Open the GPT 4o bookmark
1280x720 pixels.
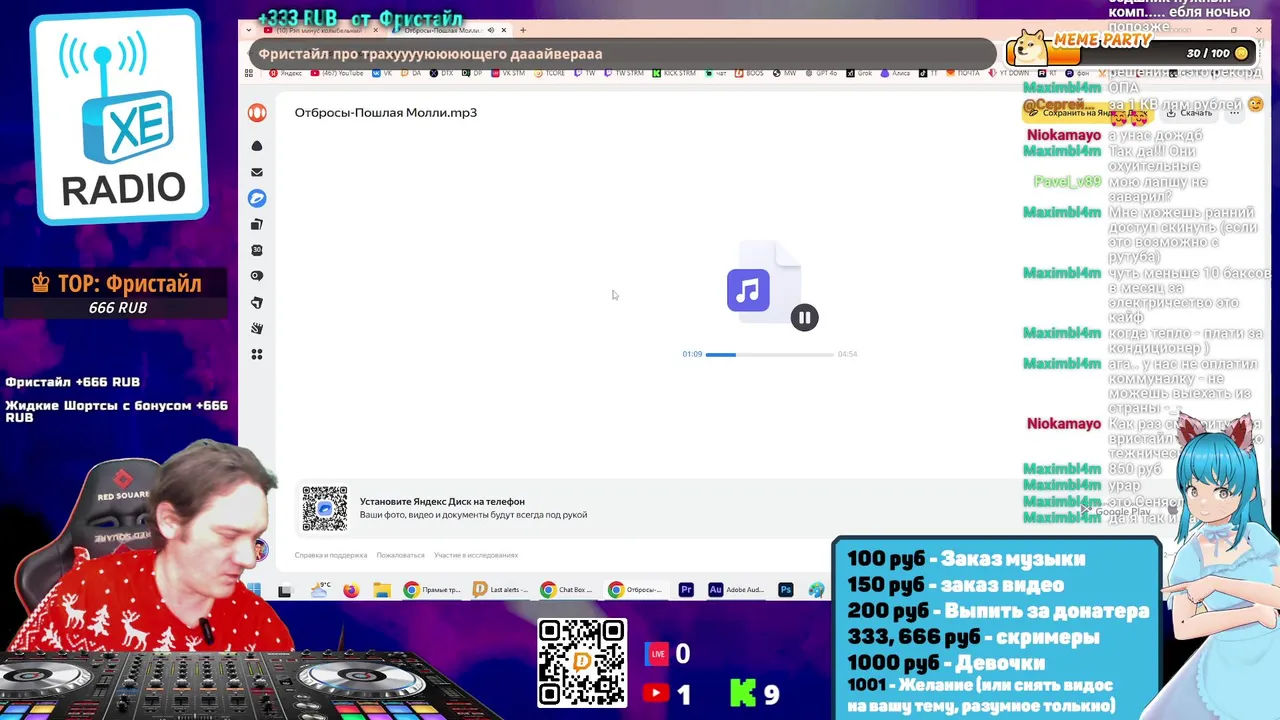[x=823, y=73]
